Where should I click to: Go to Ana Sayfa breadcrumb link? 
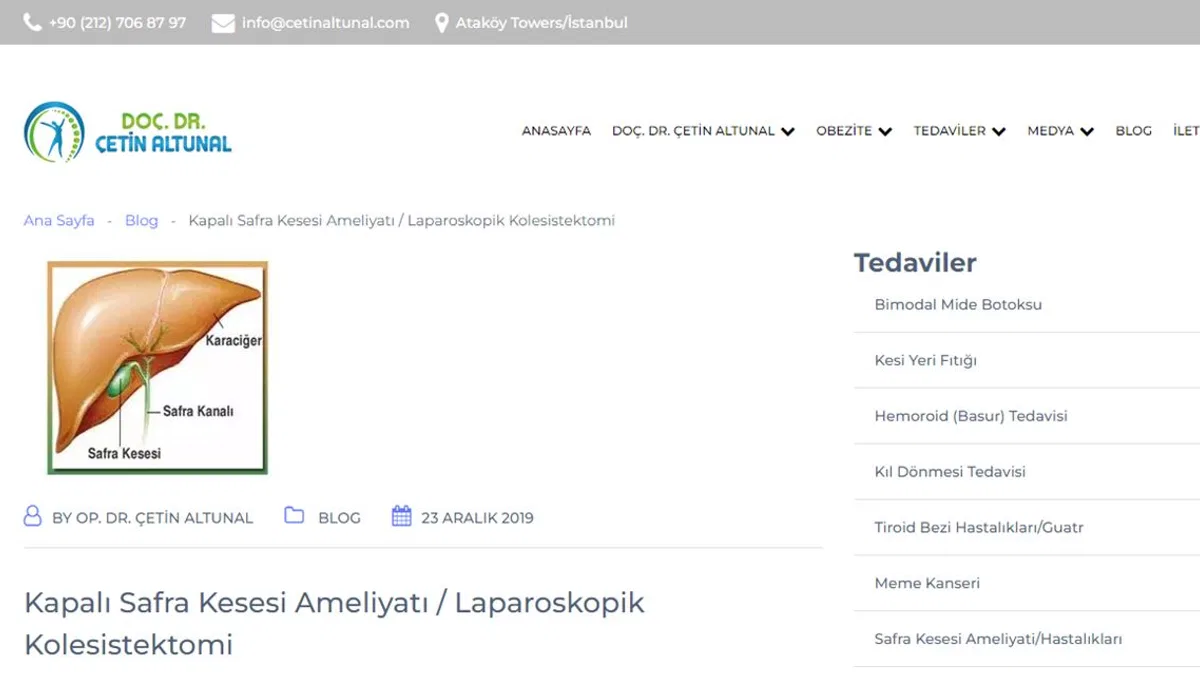point(59,220)
